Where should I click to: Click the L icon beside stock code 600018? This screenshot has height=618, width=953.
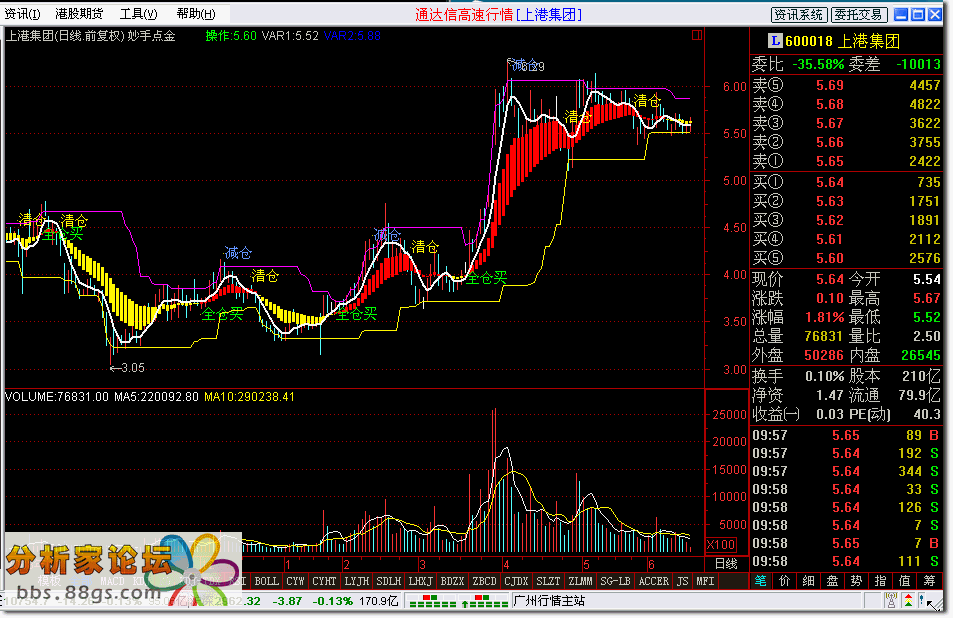[774, 41]
